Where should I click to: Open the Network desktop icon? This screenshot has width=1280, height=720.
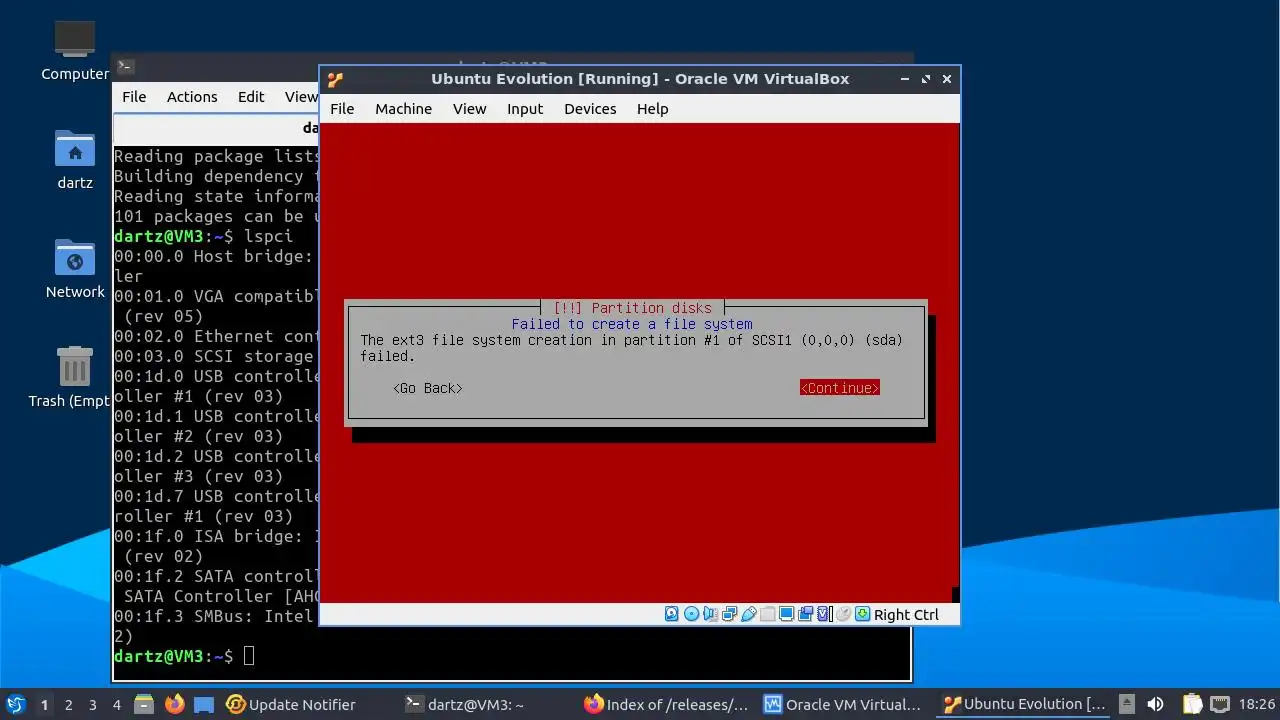coord(75,258)
